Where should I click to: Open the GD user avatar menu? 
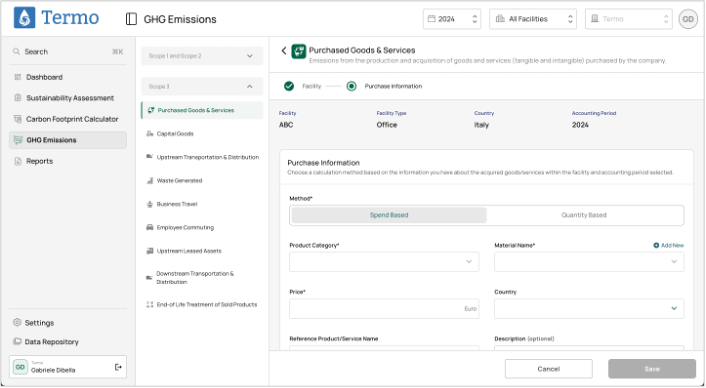[x=688, y=19]
